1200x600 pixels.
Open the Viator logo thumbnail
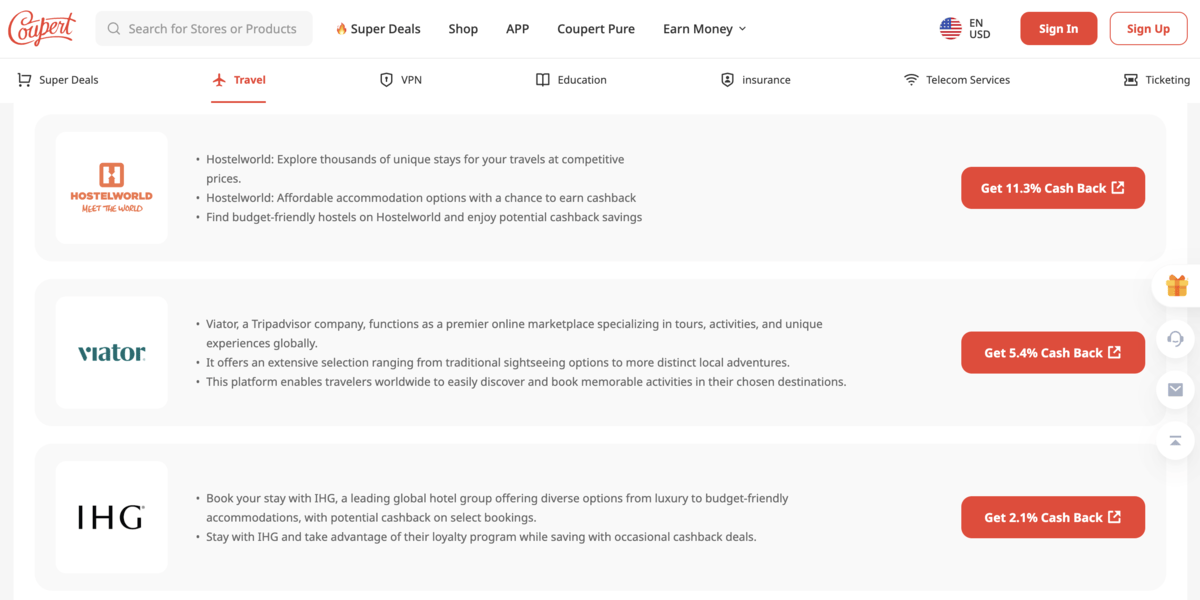[x=112, y=353]
